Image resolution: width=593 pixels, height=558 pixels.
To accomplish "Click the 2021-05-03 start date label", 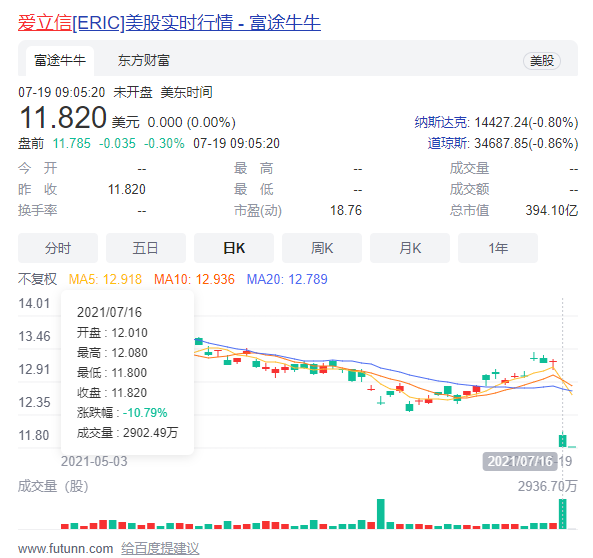I will 94,461.
